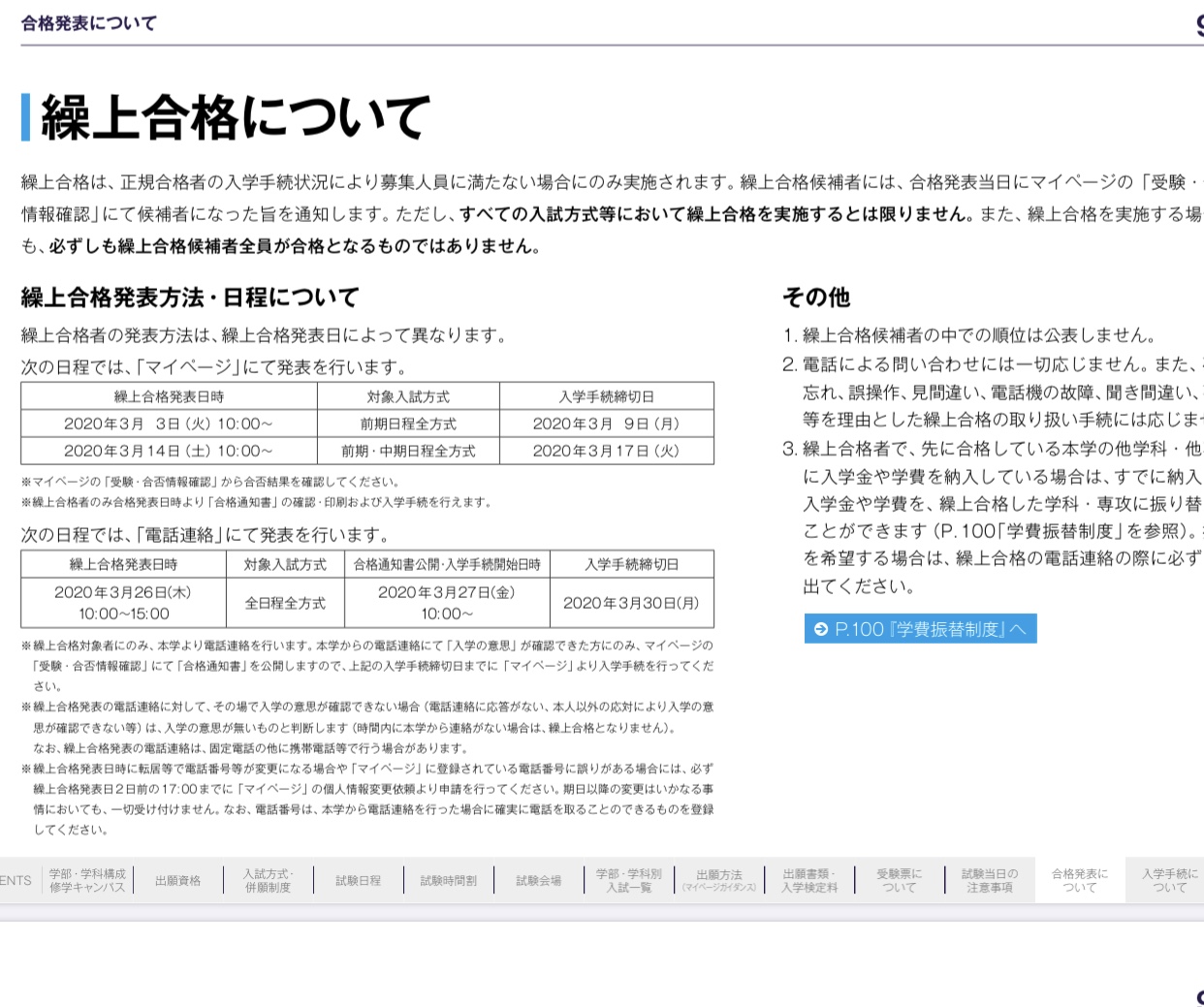
Task: Open 学部・学科別 入試一覧 tab
Action: [x=628, y=880]
